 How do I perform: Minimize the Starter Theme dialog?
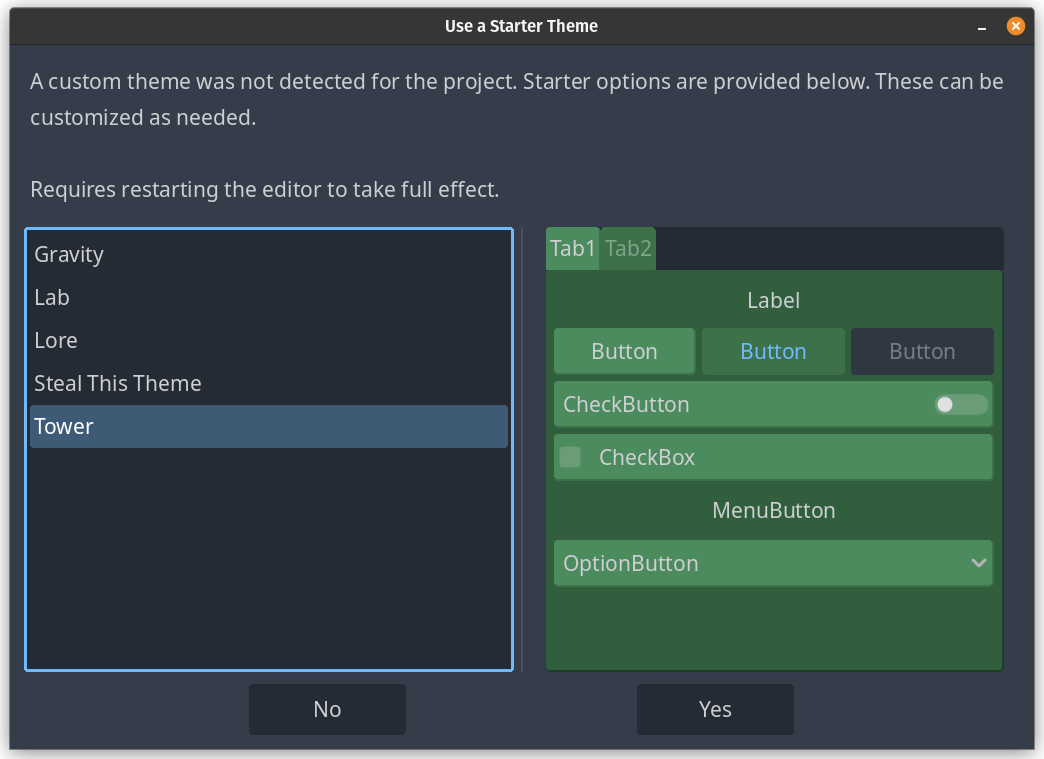pos(984,26)
